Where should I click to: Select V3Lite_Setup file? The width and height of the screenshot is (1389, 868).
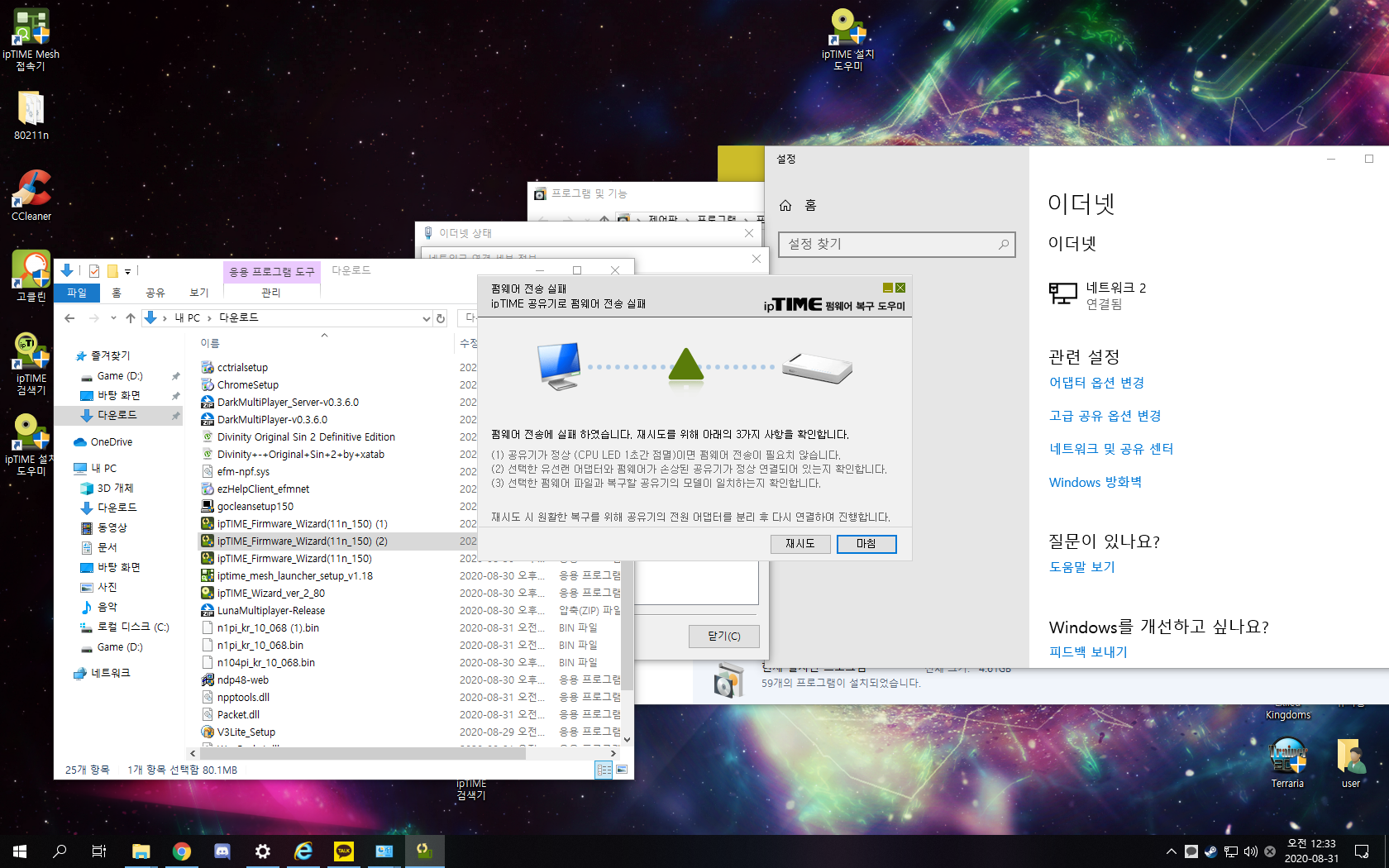click(246, 732)
